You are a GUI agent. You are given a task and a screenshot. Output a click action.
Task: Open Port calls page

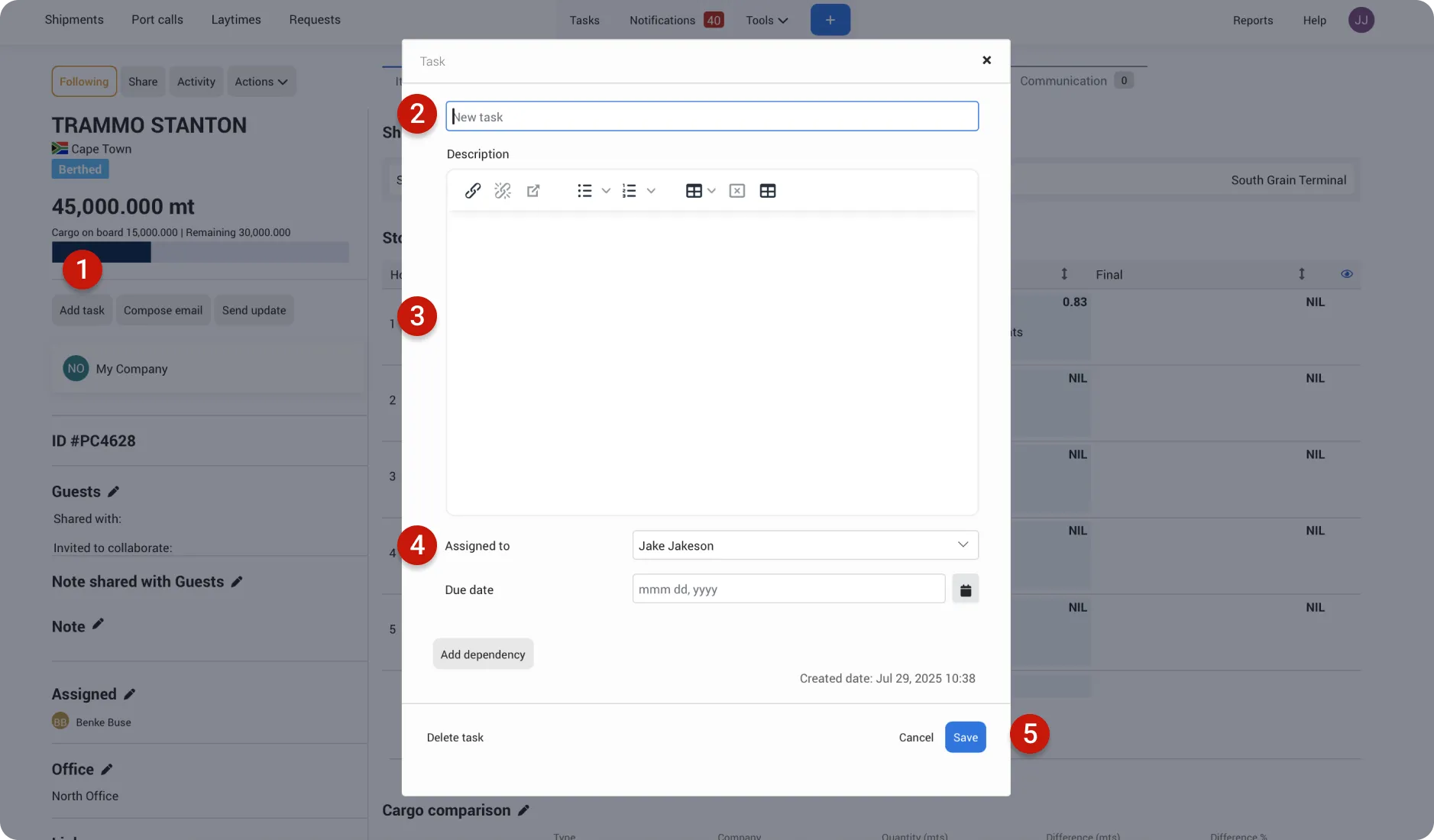[x=157, y=20]
